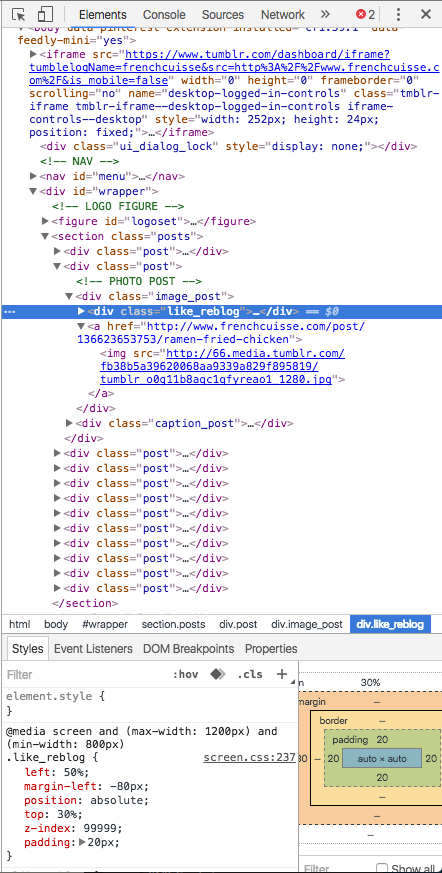Open the Sources tab
442x873 pixels.
tap(223, 14)
